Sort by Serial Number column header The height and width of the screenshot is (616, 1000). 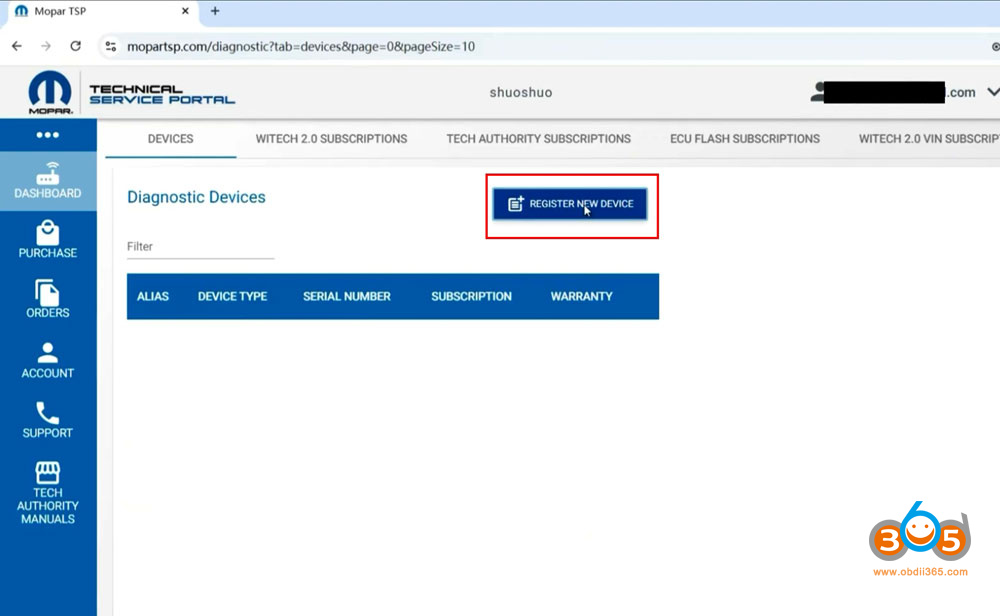click(346, 297)
